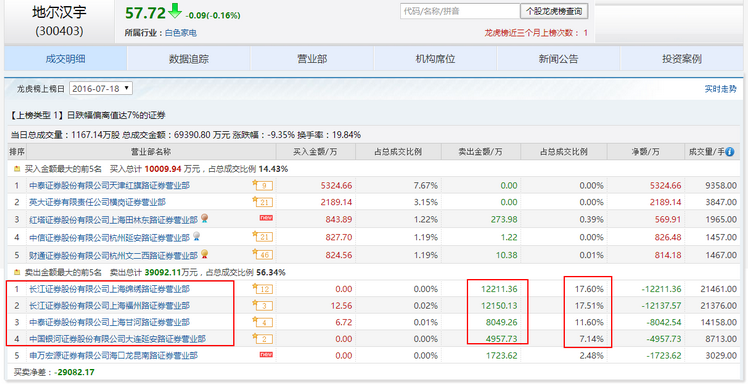Click the star badge 12 in 长江证券上海锦绣路 row

pos(262,289)
